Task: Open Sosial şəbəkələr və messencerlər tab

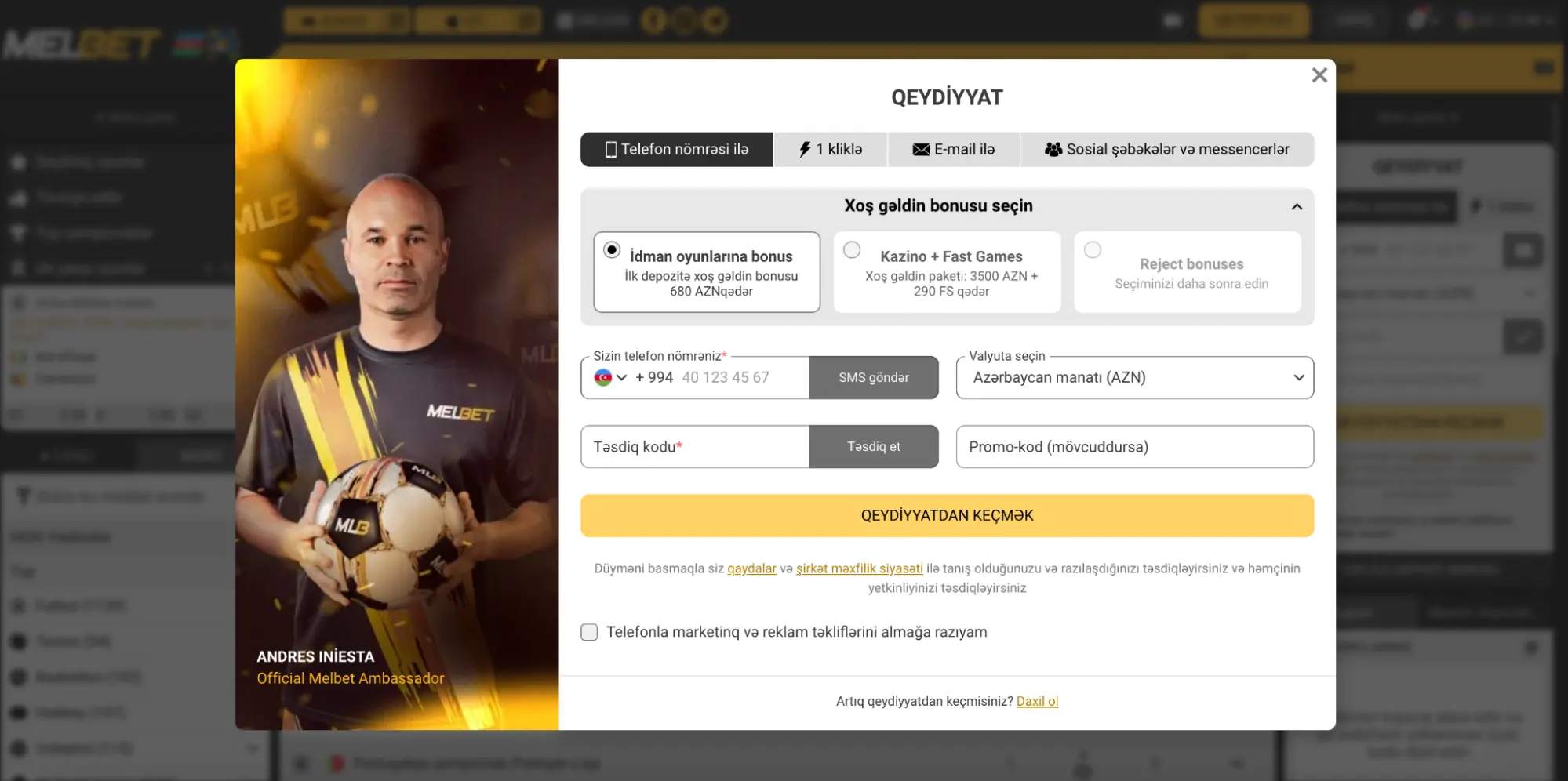Action: pyautogui.click(x=1167, y=149)
